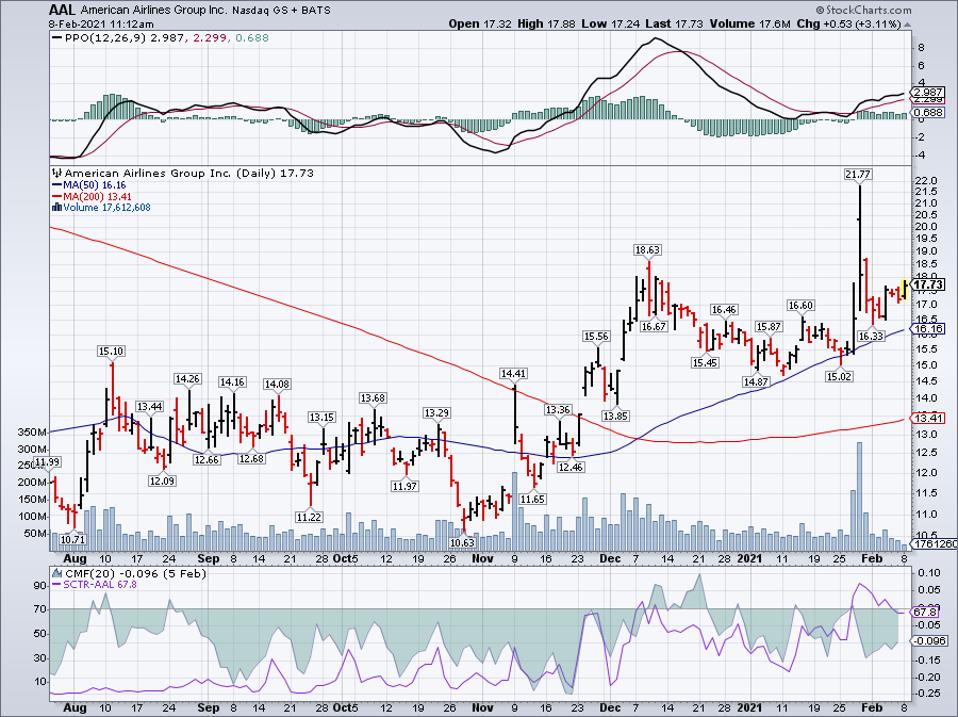Click the volume bars icon in the legend

(57, 207)
